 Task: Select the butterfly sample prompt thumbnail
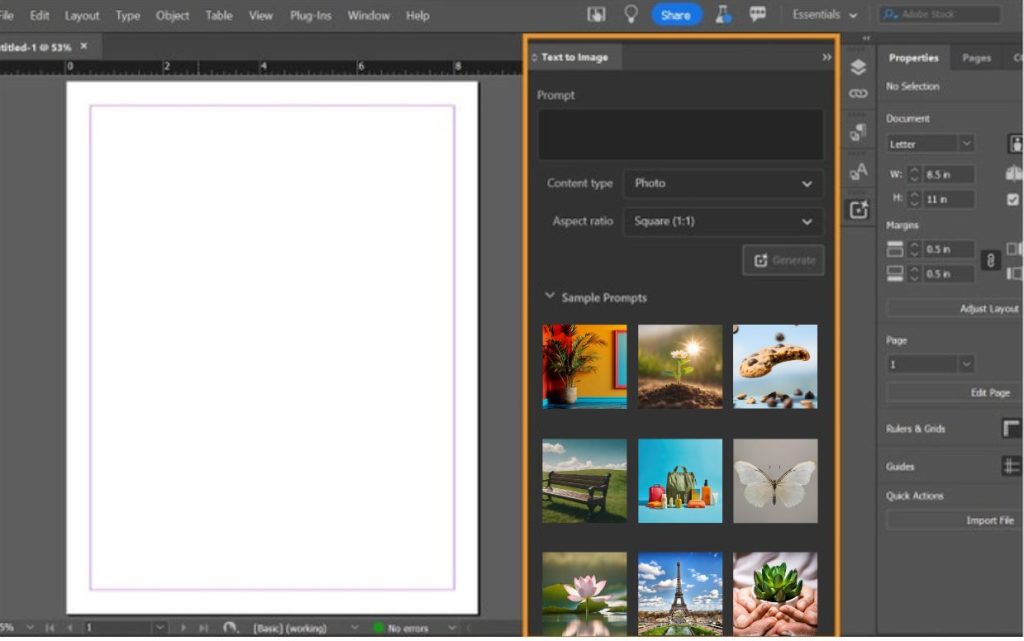pyautogui.click(x=776, y=481)
